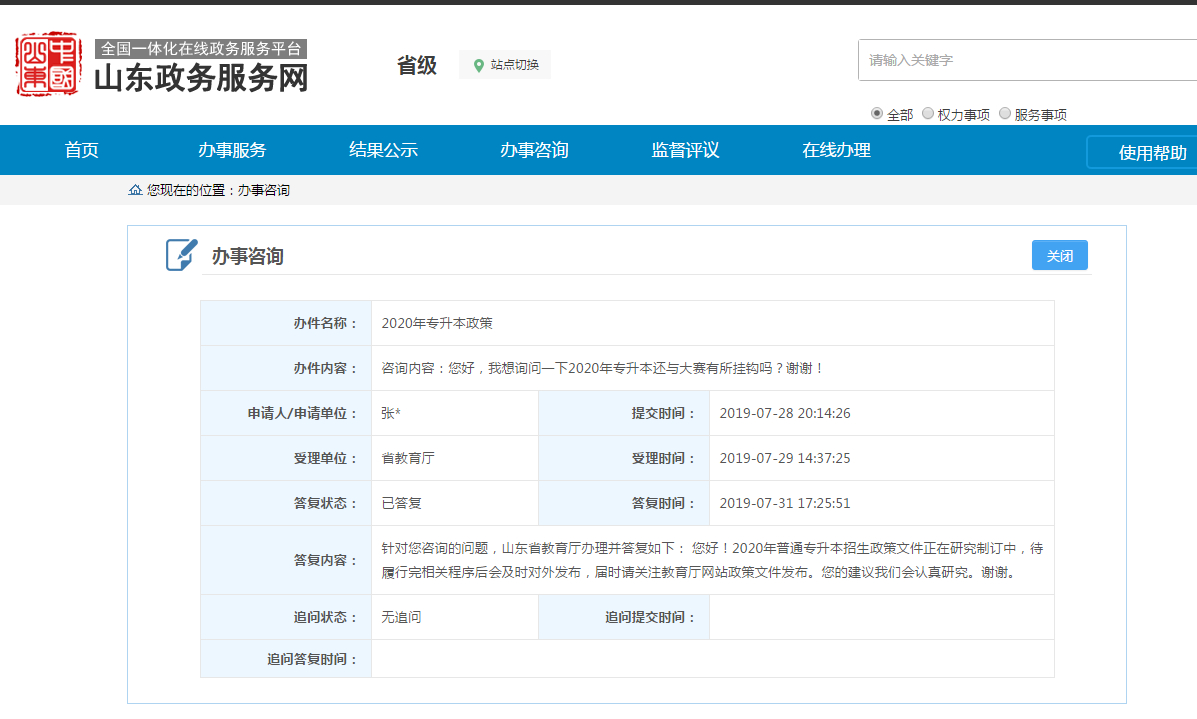Click the home icon in the breadcrumb bar
Screen dimensions: 1197x719
[135, 190]
